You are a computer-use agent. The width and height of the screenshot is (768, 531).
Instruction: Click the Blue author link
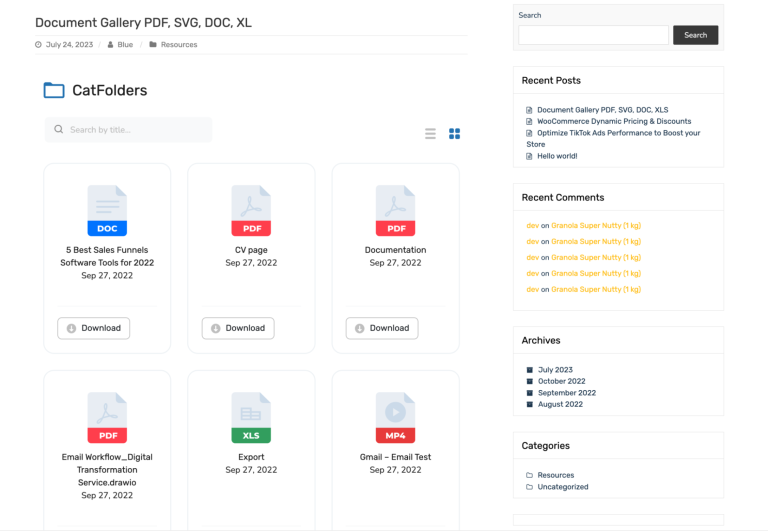125,45
